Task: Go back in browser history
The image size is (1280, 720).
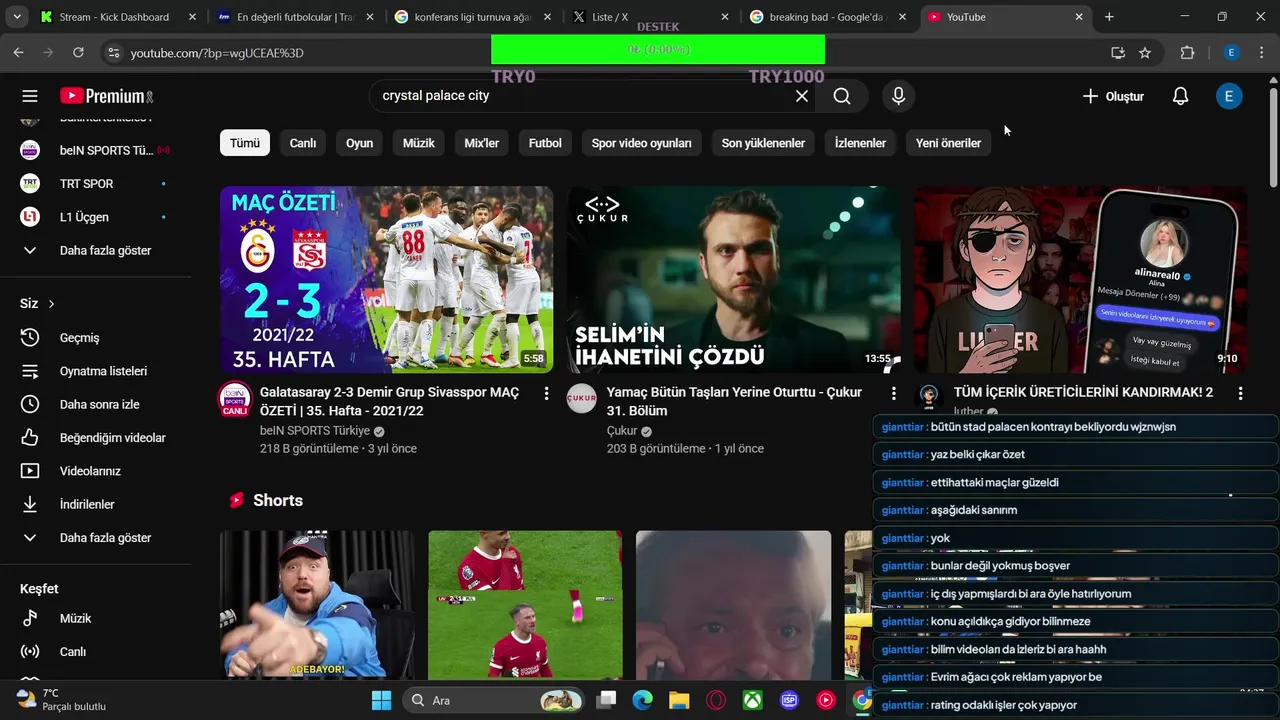Action: point(18,52)
